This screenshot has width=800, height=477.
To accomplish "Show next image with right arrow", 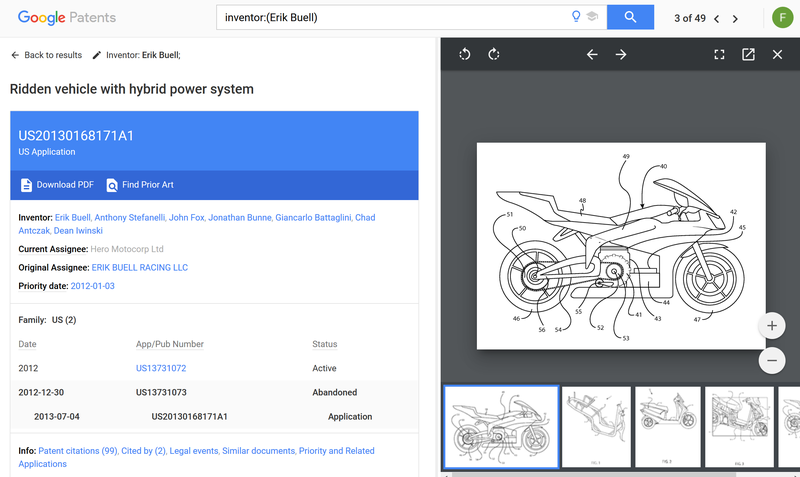I will pos(621,54).
